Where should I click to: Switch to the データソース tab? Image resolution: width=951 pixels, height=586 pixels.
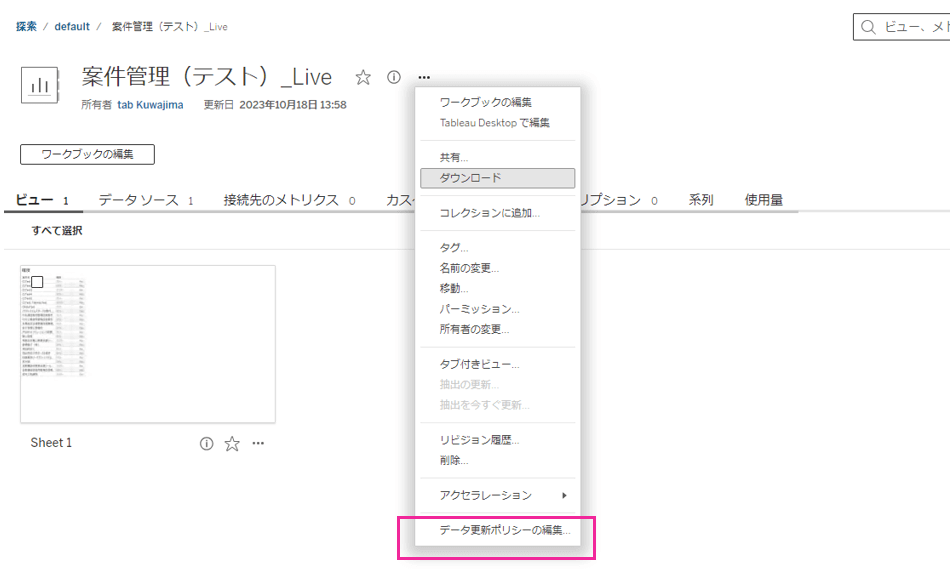tap(146, 200)
